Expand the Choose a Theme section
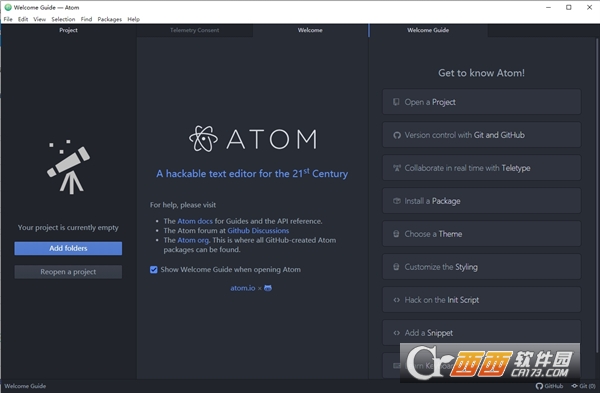 tap(481, 233)
